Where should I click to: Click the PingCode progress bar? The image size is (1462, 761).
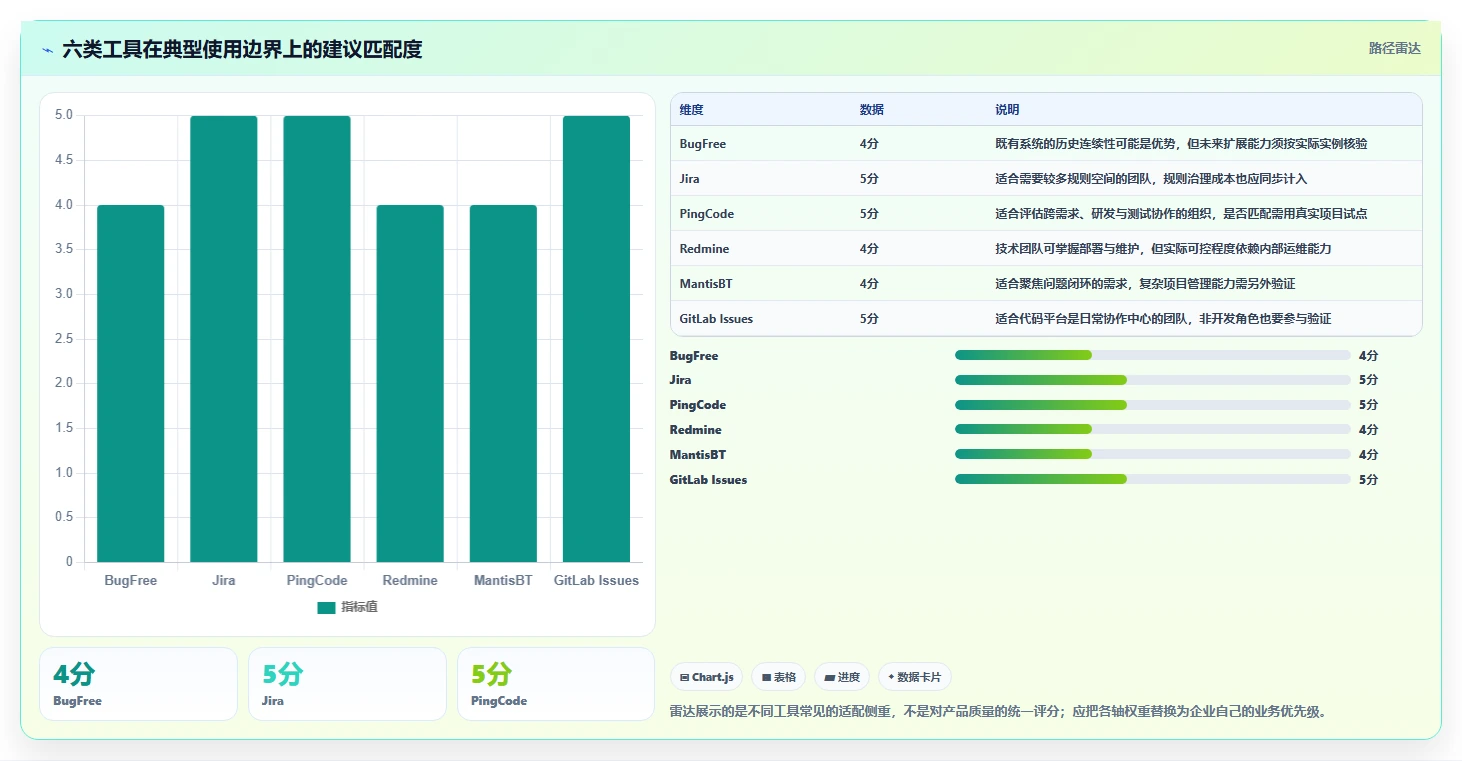pyautogui.click(x=1153, y=405)
